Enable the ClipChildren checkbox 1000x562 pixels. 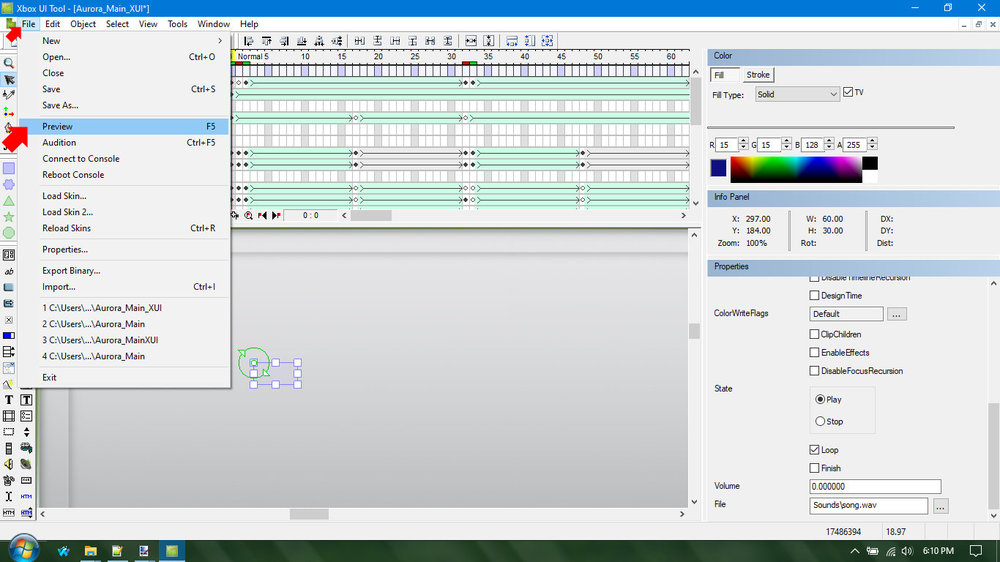(x=814, y=334)
